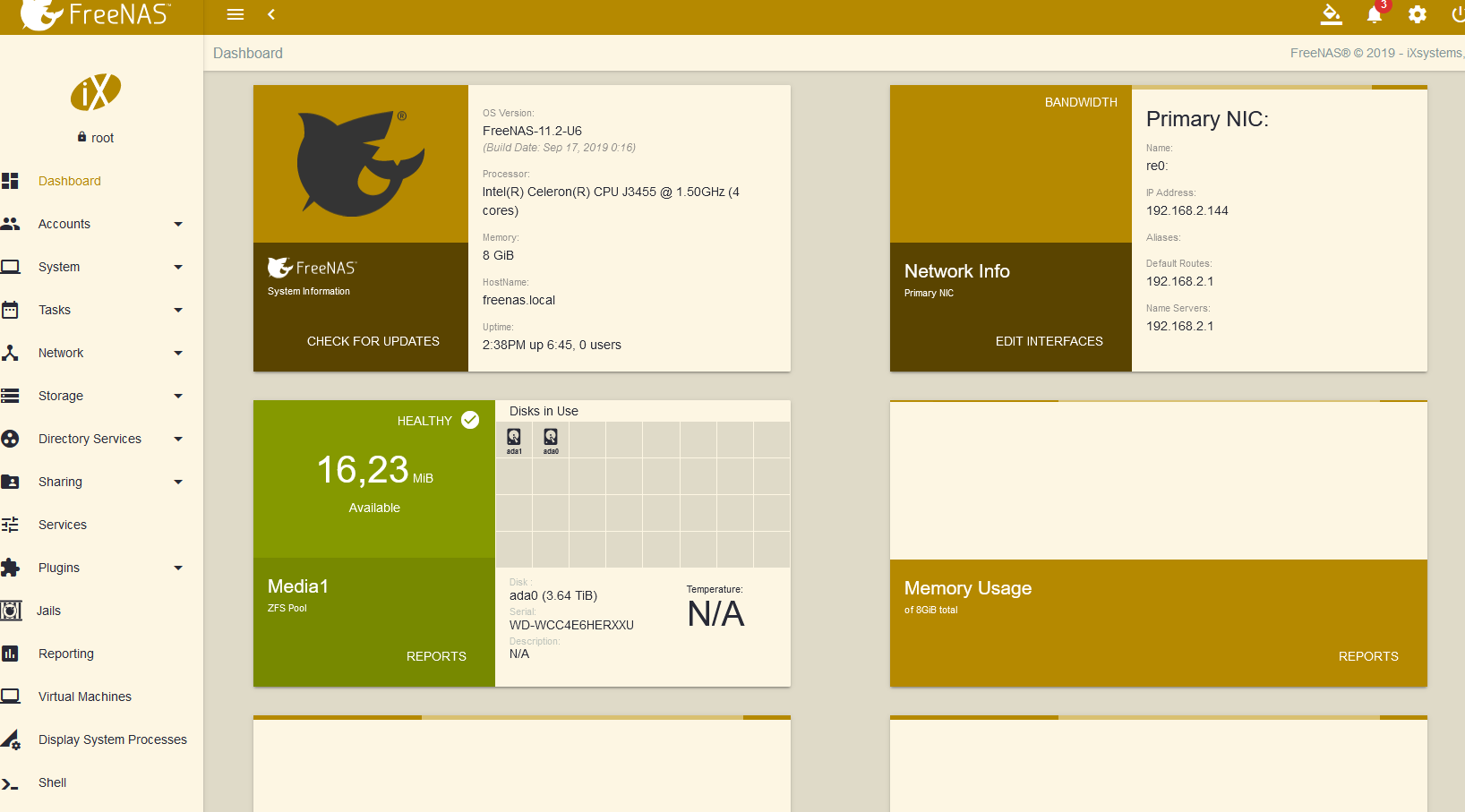Select the ada0 disk icon
Image resolution: width=1465 pixels, height=812 pixels.
(551, 439)
